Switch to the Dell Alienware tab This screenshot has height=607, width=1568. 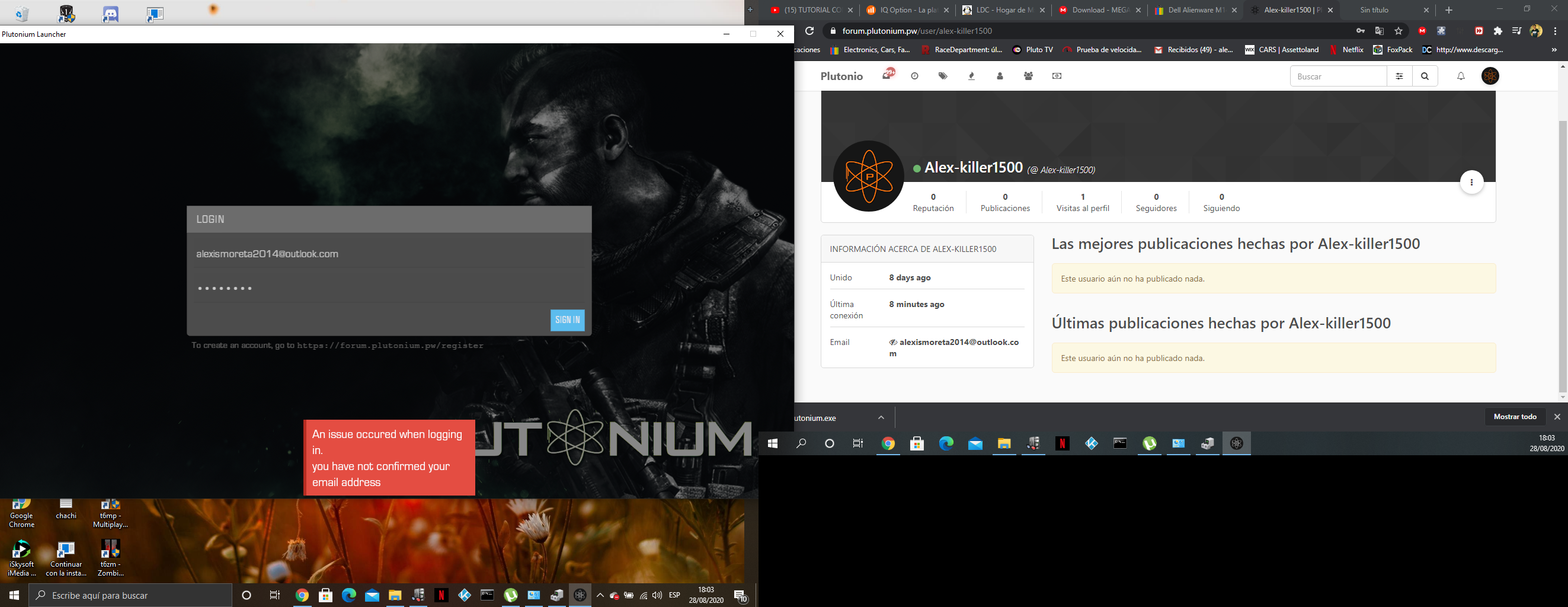[x=1195, y=10]
